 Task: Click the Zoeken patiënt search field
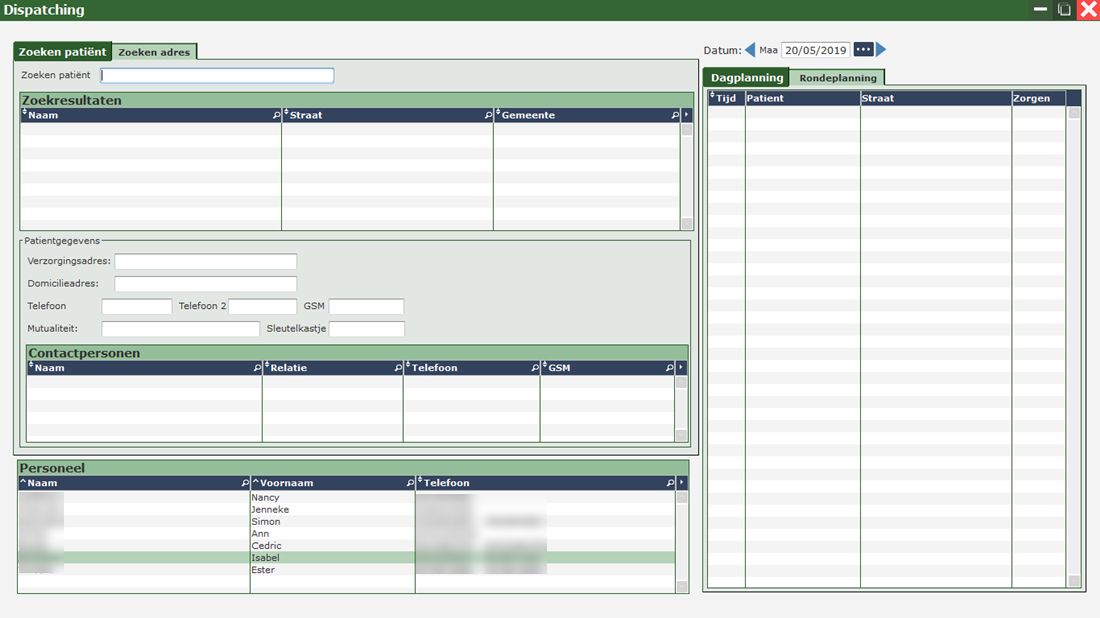(x=217, y=76)
